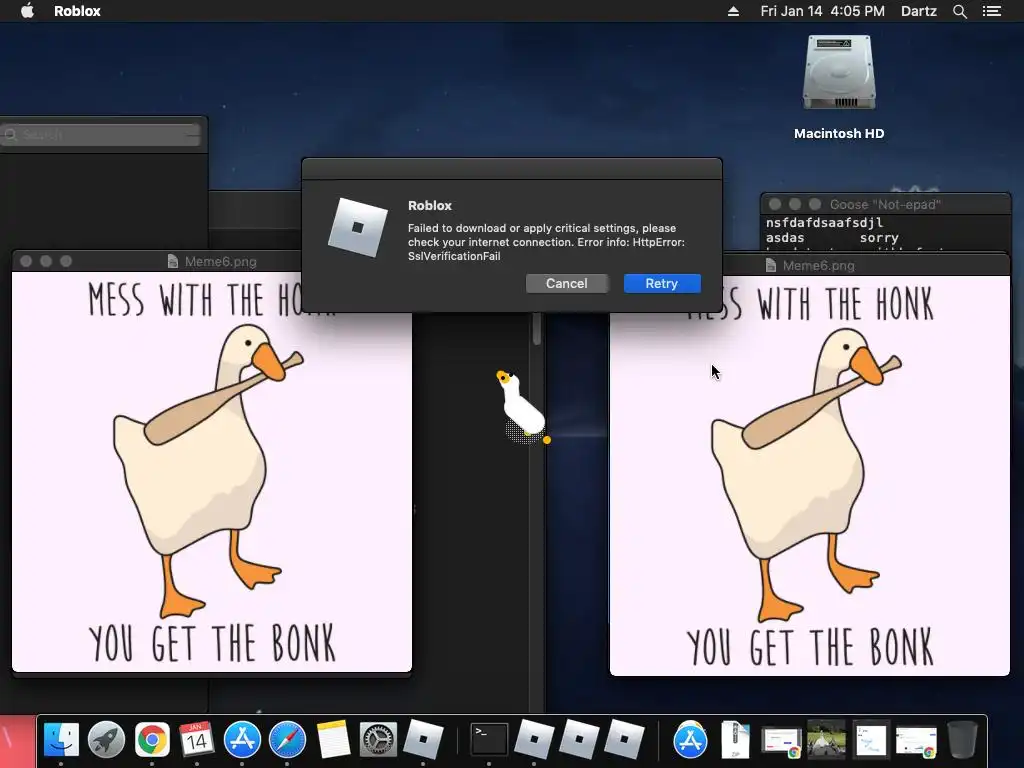This screenshot has width=1024, height=768.
Task: Open the Dartz user menu
Action: [x=918, y=11]
